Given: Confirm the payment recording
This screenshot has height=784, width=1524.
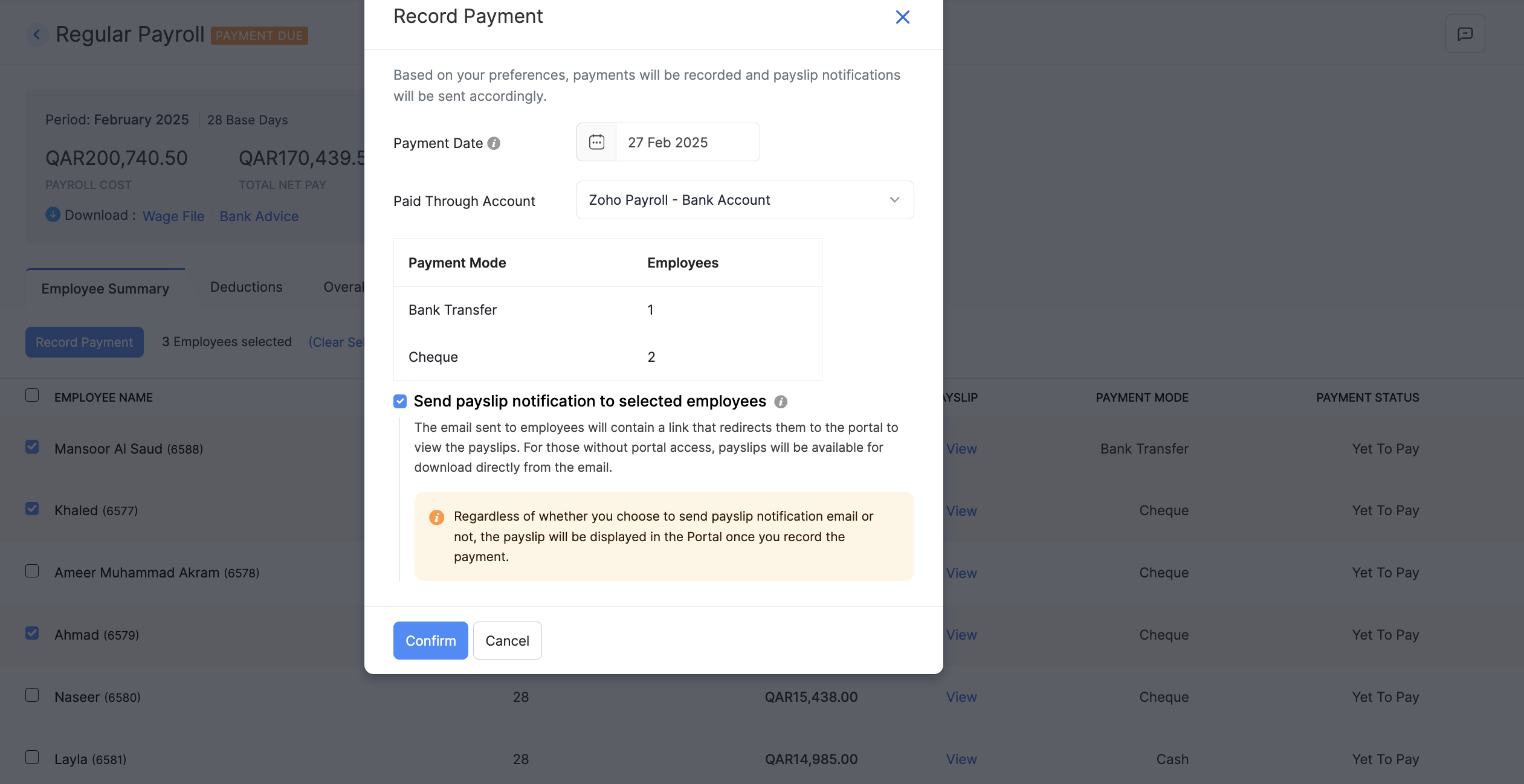Looking at the screenshot, I should pyautogui.click(x=430, y=640).
